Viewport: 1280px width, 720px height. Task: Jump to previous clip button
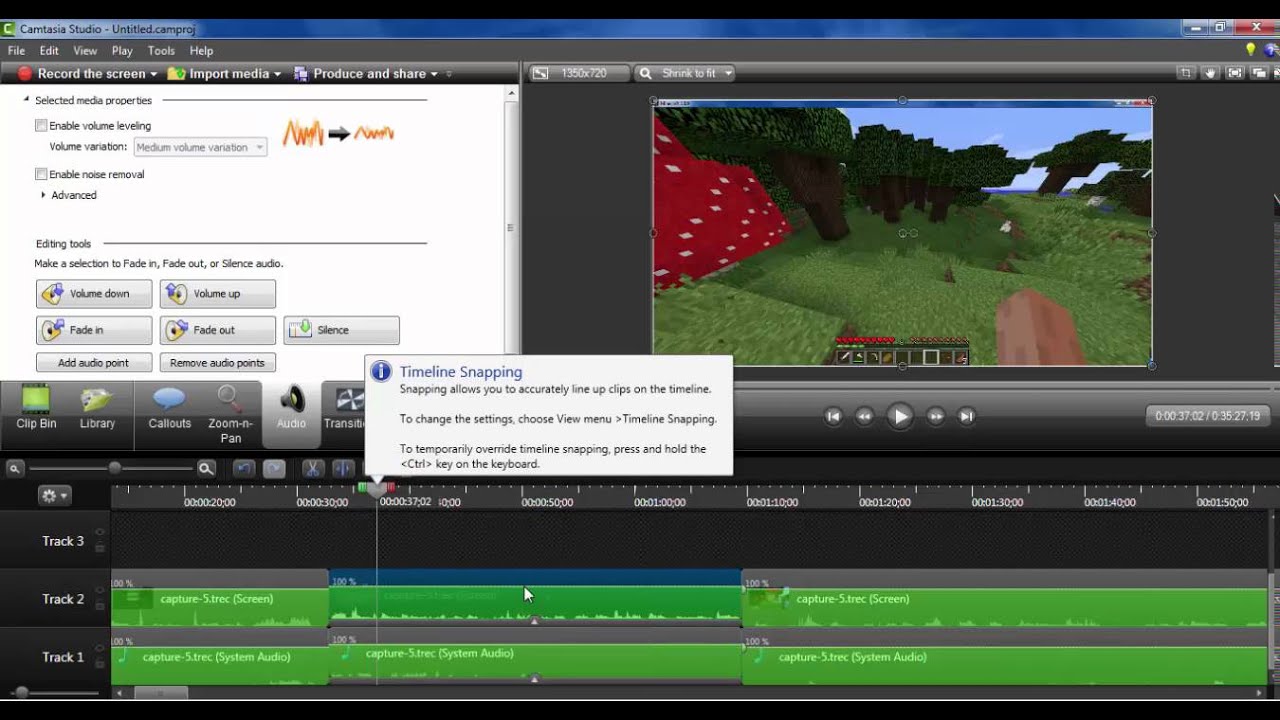pyautogui.click(x=833, y=416)
